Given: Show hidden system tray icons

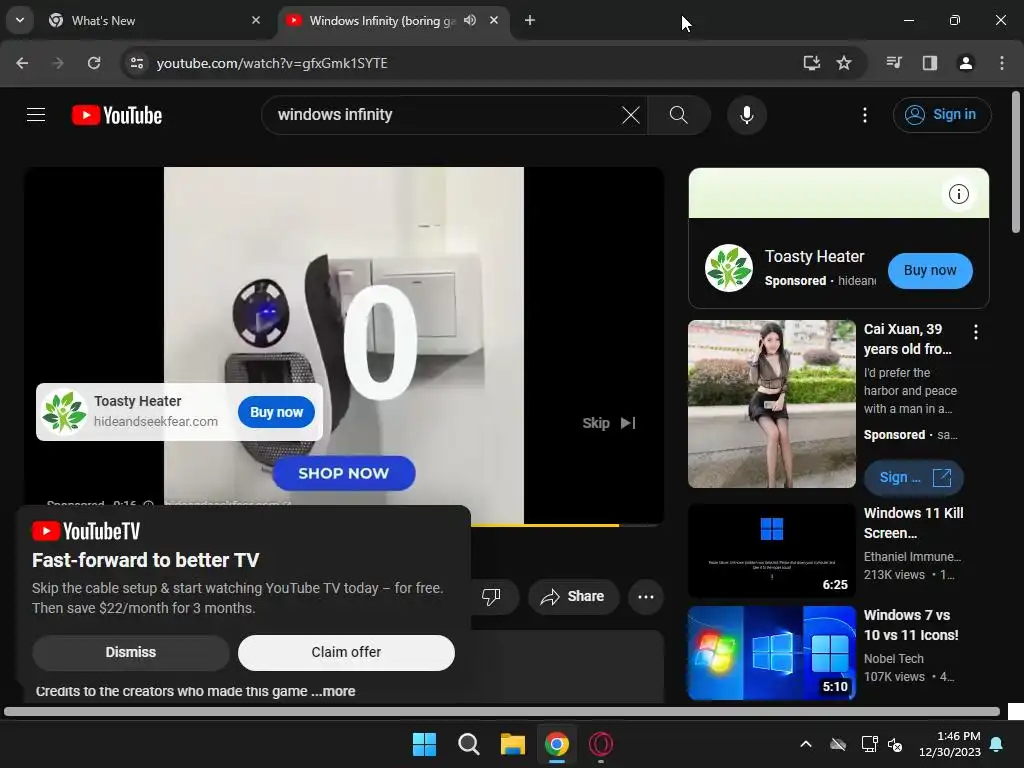Looking at the screenshot, I should pos(806,744).
